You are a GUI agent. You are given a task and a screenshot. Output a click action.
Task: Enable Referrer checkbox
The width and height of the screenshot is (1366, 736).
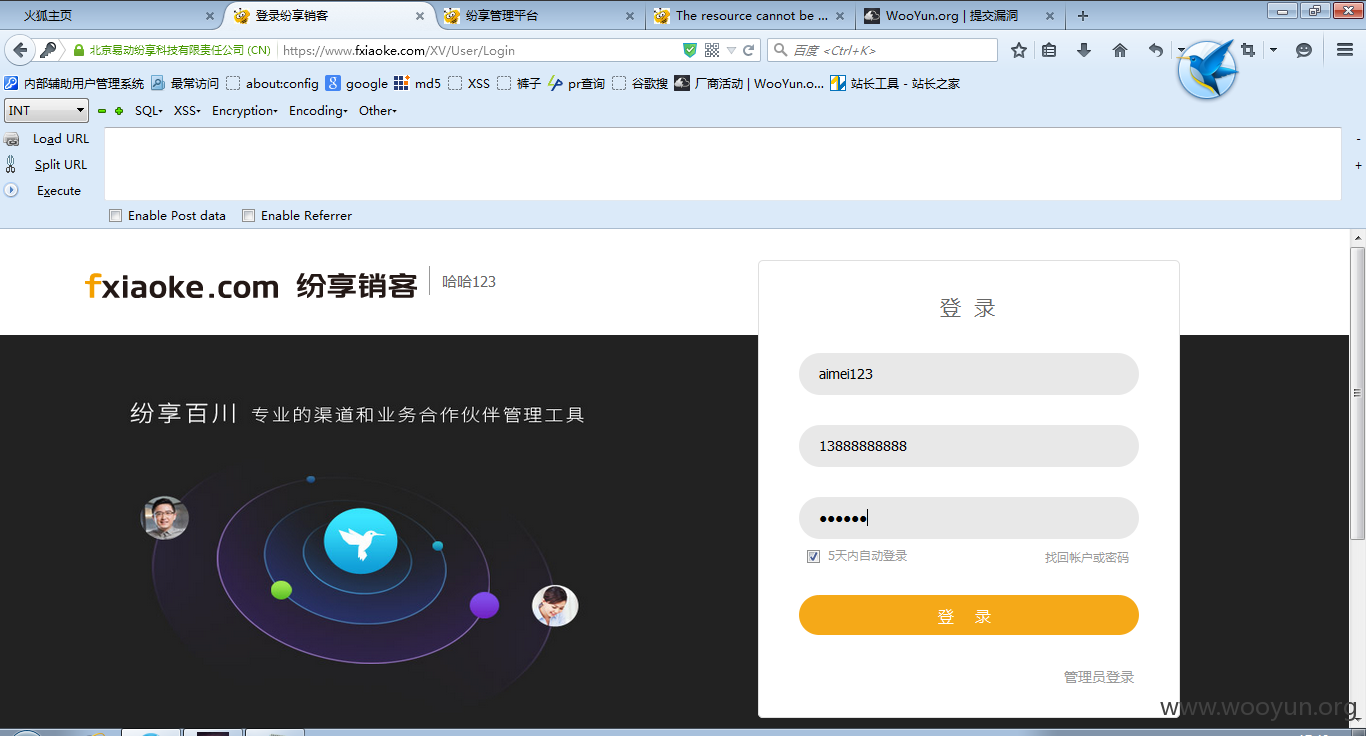pyautogui.click(x=249, y=215)
